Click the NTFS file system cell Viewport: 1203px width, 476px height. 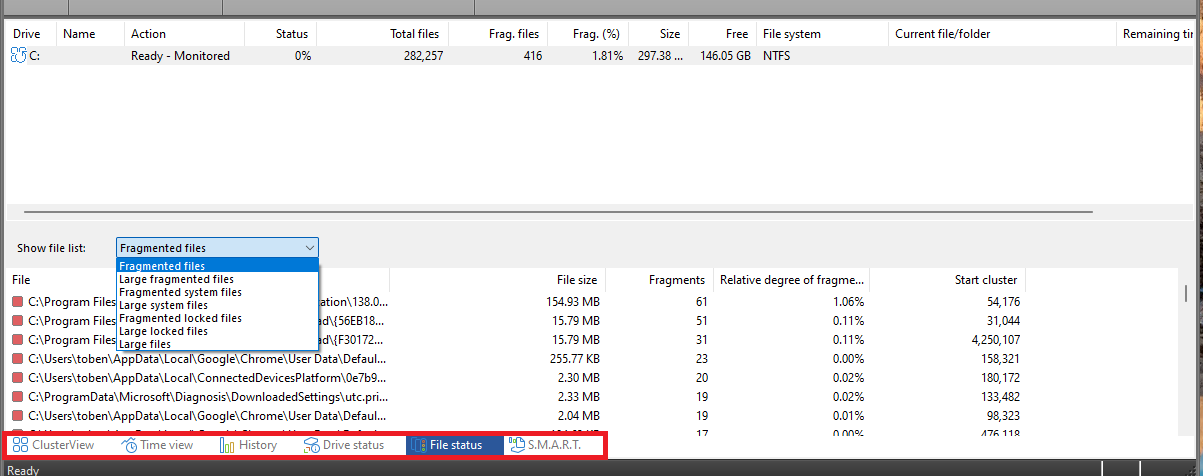(x=779, y=56)
